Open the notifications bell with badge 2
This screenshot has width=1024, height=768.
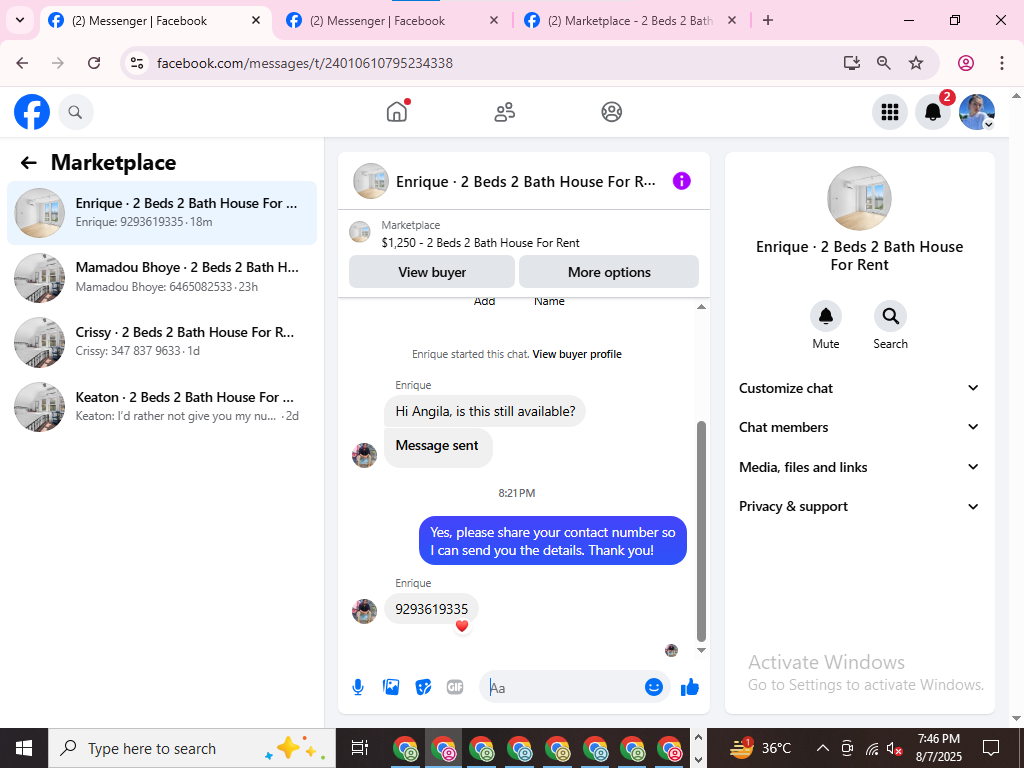click(933, 112)
